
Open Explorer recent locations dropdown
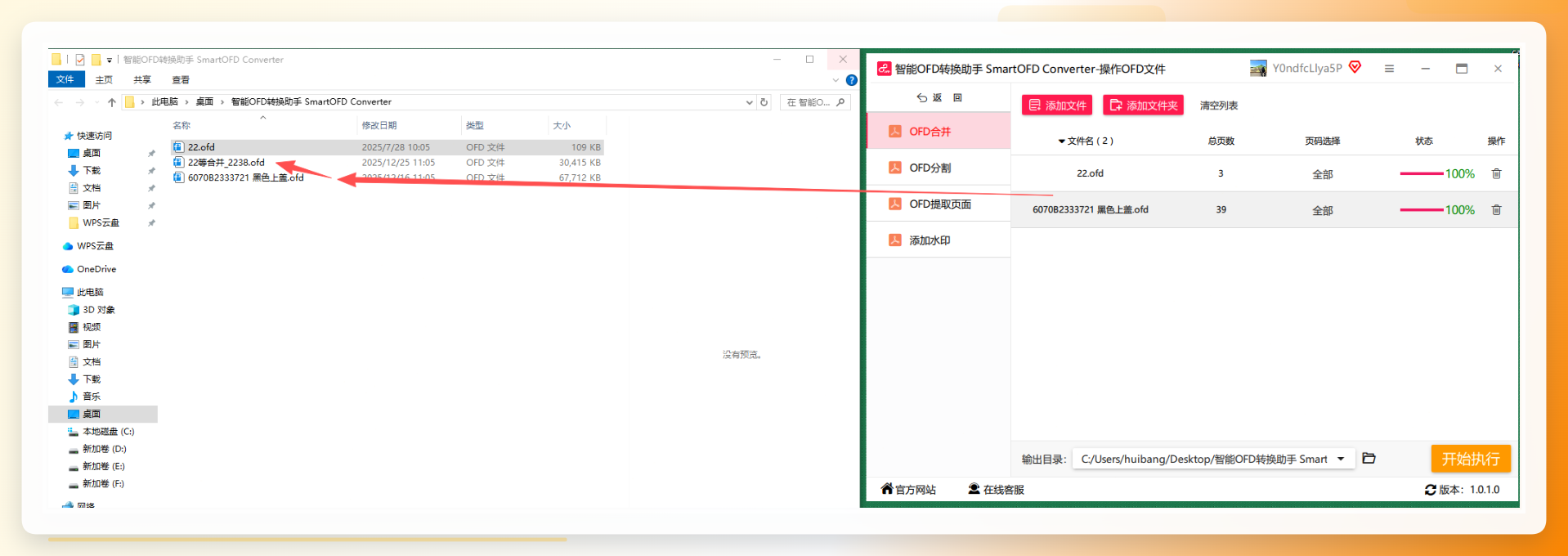coord(96,102)
